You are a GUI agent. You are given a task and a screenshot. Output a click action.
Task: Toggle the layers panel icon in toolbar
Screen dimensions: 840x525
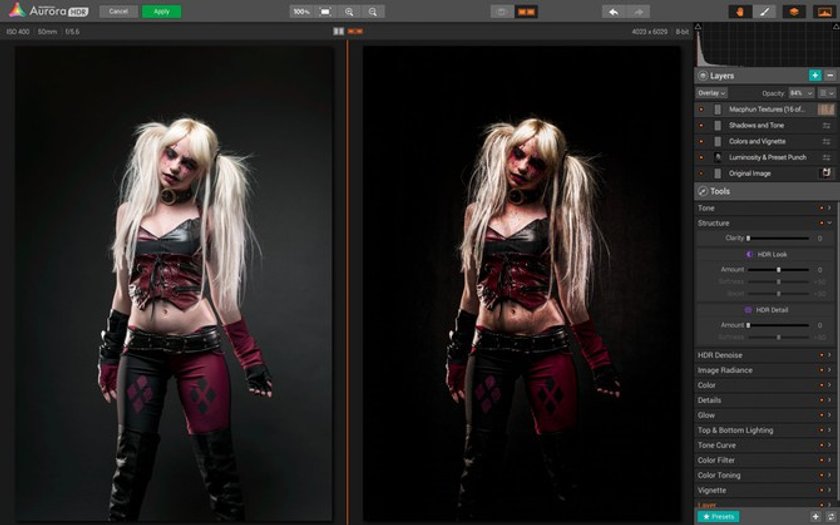pyautogui.click(x=794, y=11)
